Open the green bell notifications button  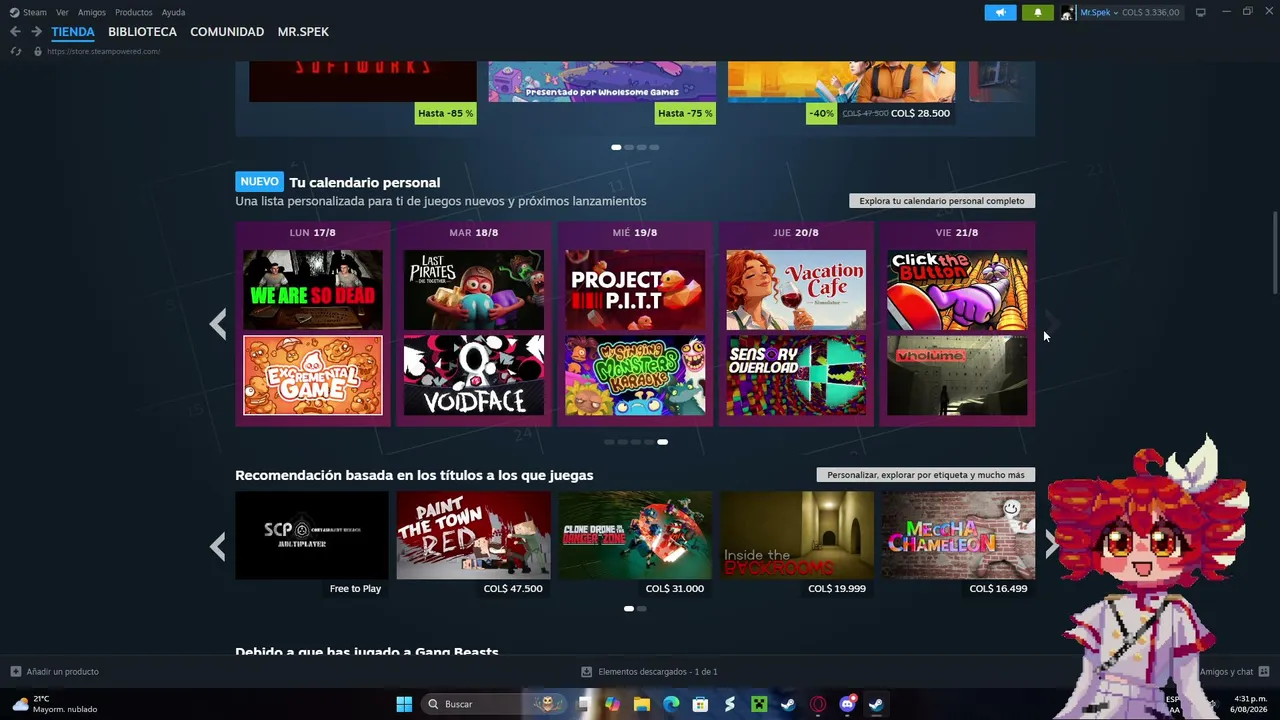1038,13
